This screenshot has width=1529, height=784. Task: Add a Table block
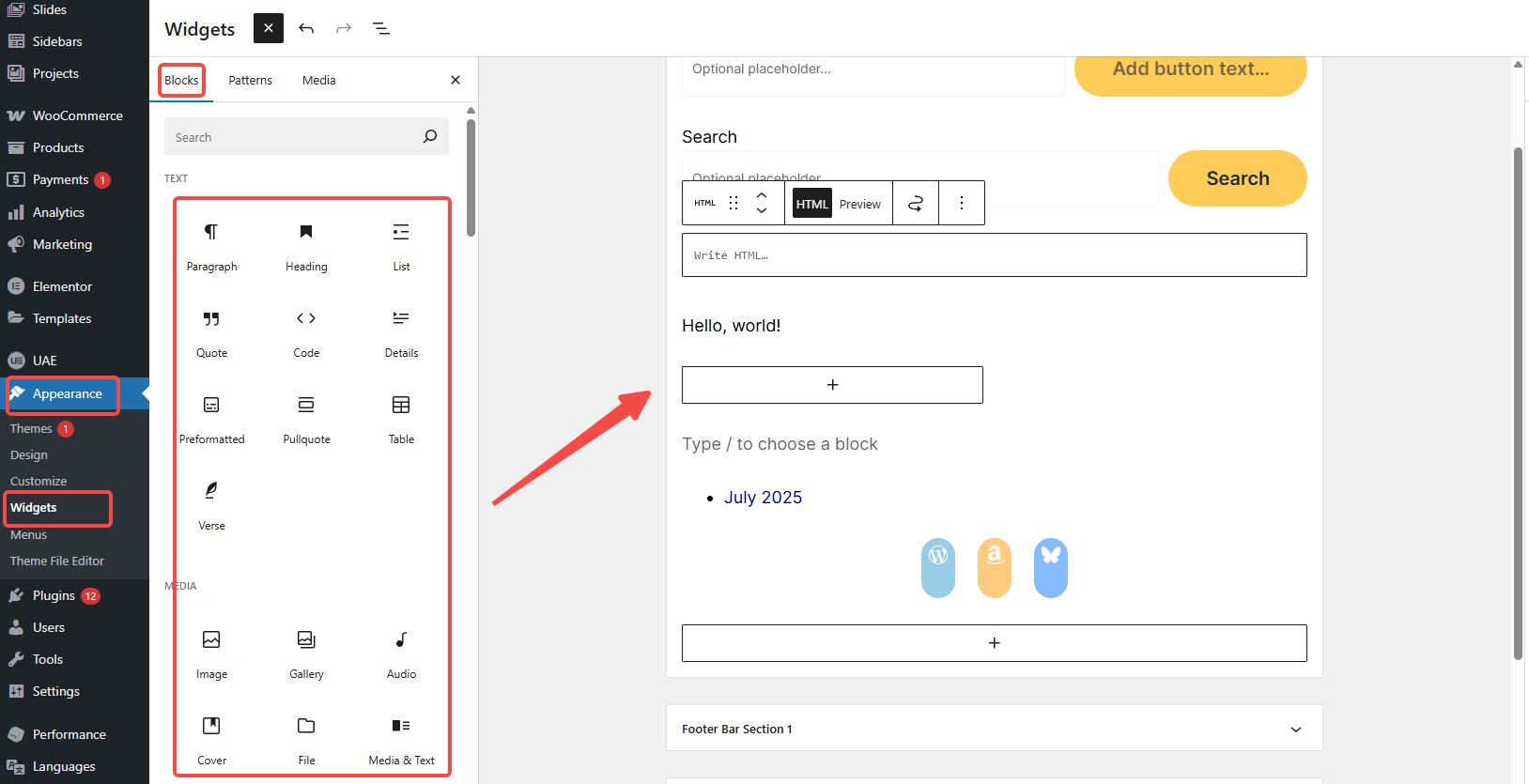coord(401,419)
